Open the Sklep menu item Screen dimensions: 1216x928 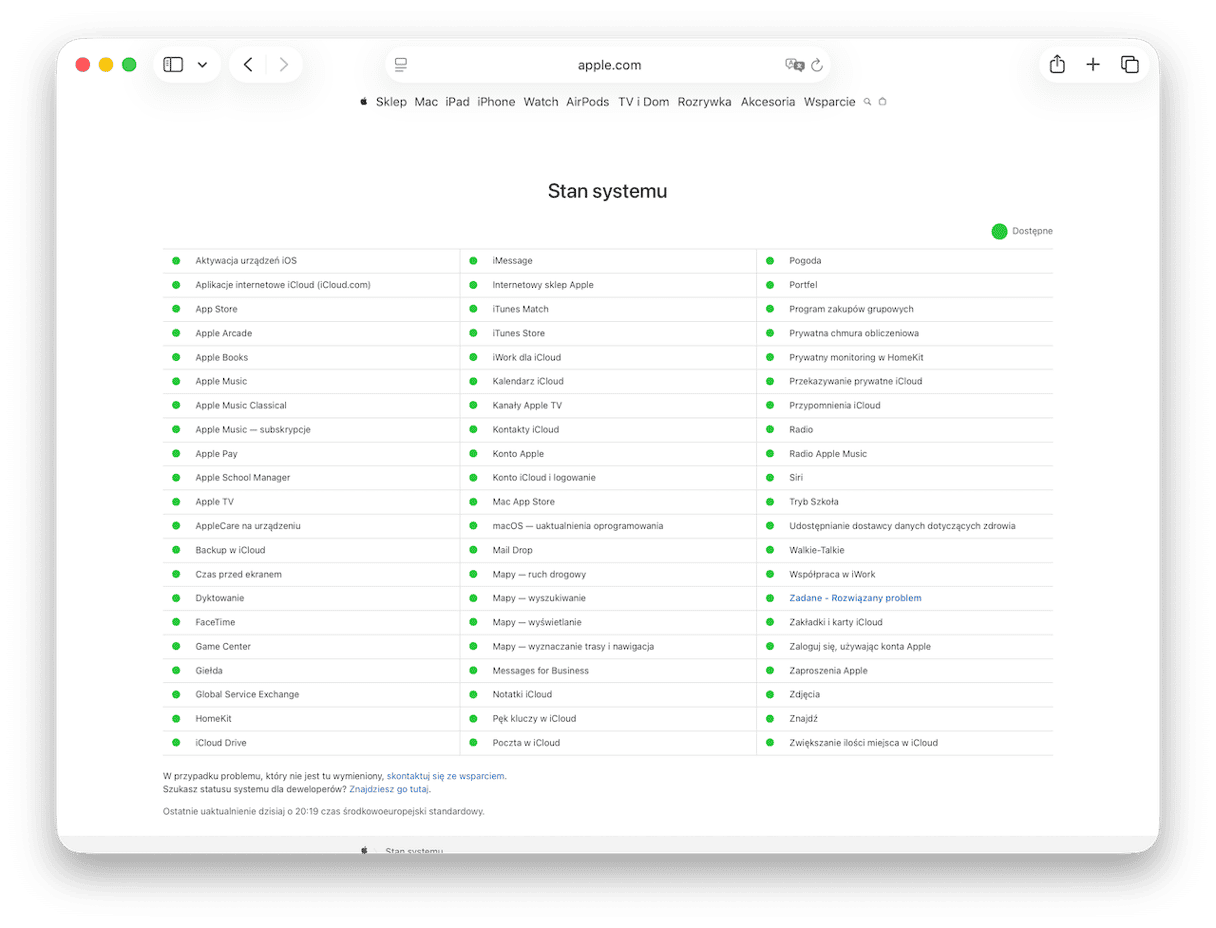pos(391,102)
